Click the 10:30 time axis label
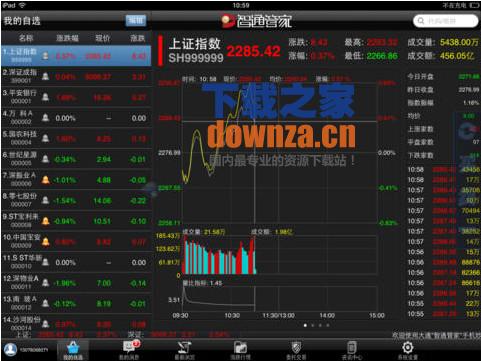481x361 pixels. (x=232, y=315)
